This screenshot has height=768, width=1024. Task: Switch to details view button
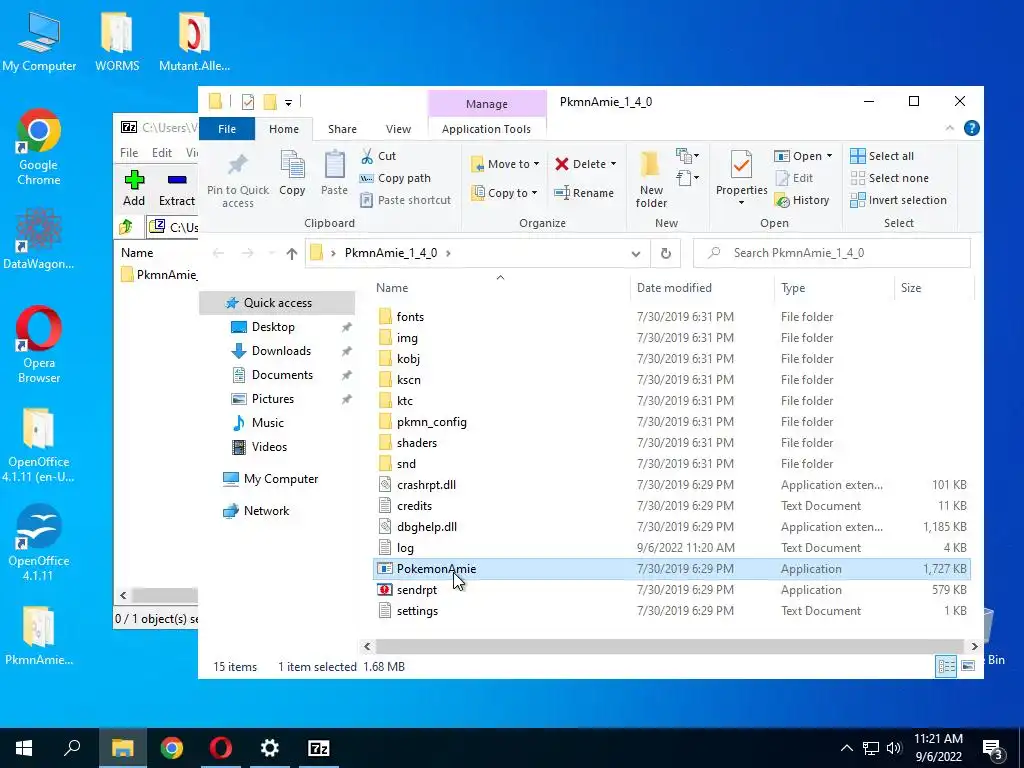pos(946,666)
